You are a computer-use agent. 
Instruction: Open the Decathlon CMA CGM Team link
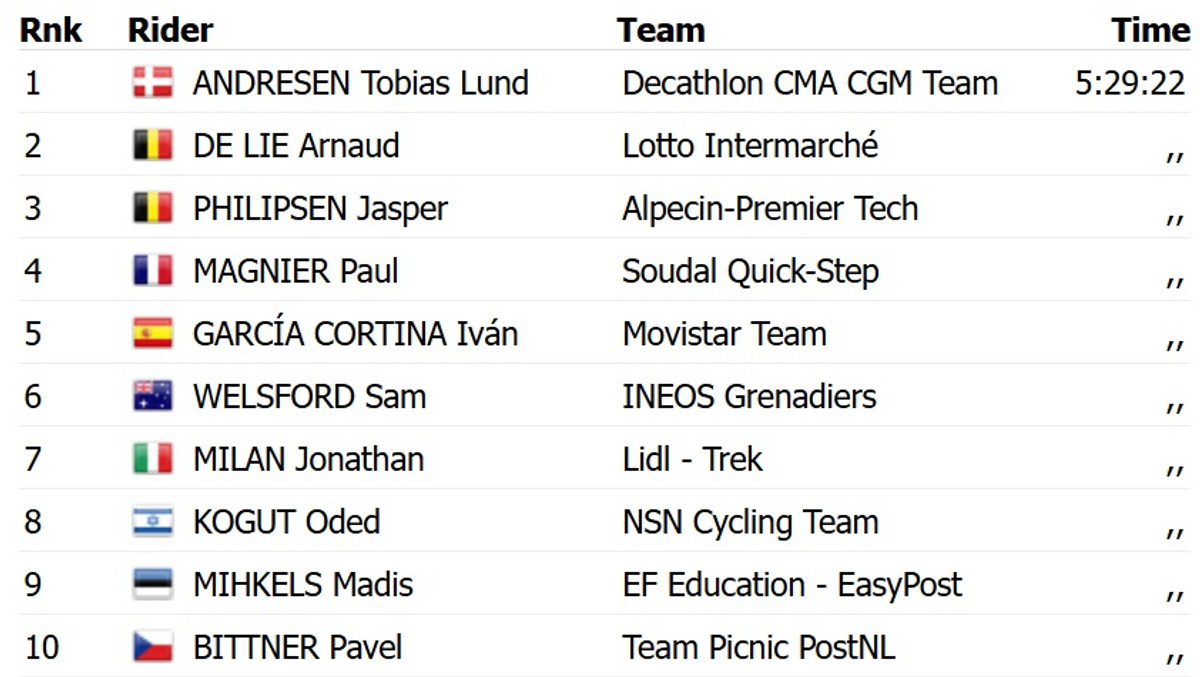(x=810, y=83)
